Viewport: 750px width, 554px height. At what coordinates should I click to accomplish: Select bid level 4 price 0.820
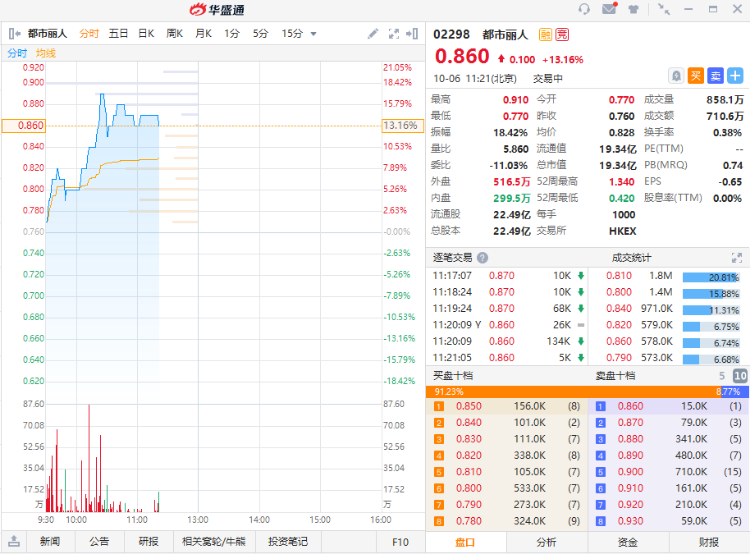(x=469, y=455)
